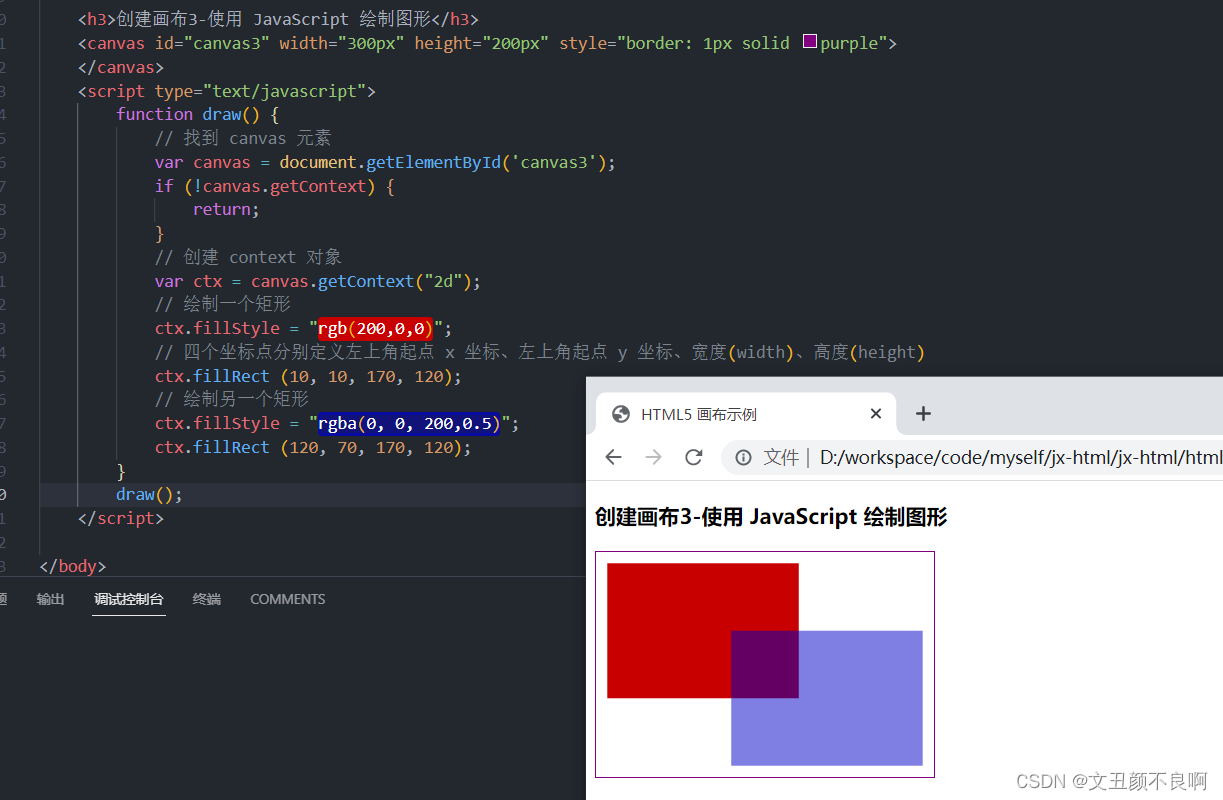Viewport: 1223px width, 800px height.
Task: Click the site info icon in address bar
Action: pos(741,457)
